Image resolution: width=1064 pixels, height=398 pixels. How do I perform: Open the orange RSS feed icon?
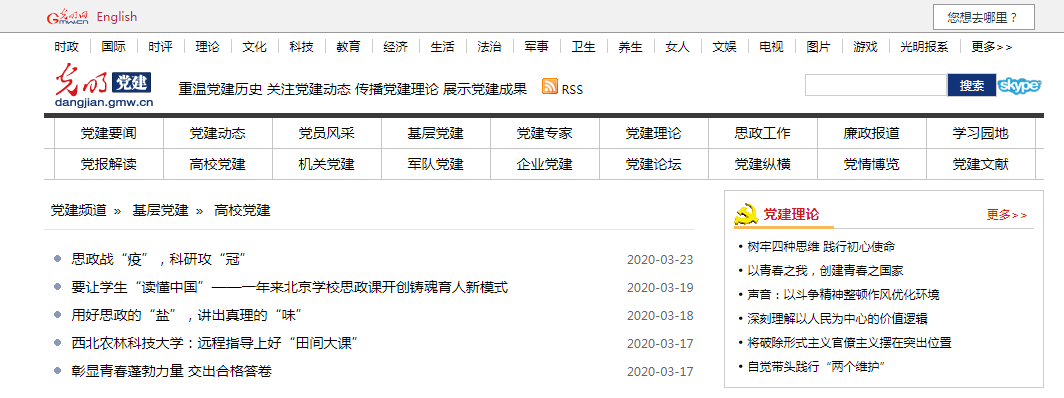click(550, 87)
